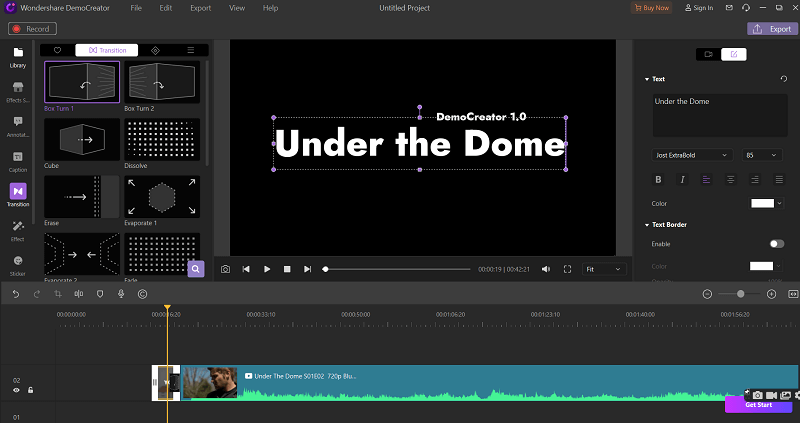Select the Box Turn 2 transition

click(x=162, y=82)
